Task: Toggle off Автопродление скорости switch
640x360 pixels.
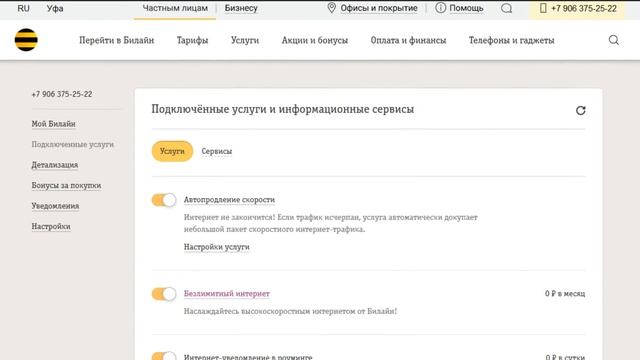Action: coord(164,200)
